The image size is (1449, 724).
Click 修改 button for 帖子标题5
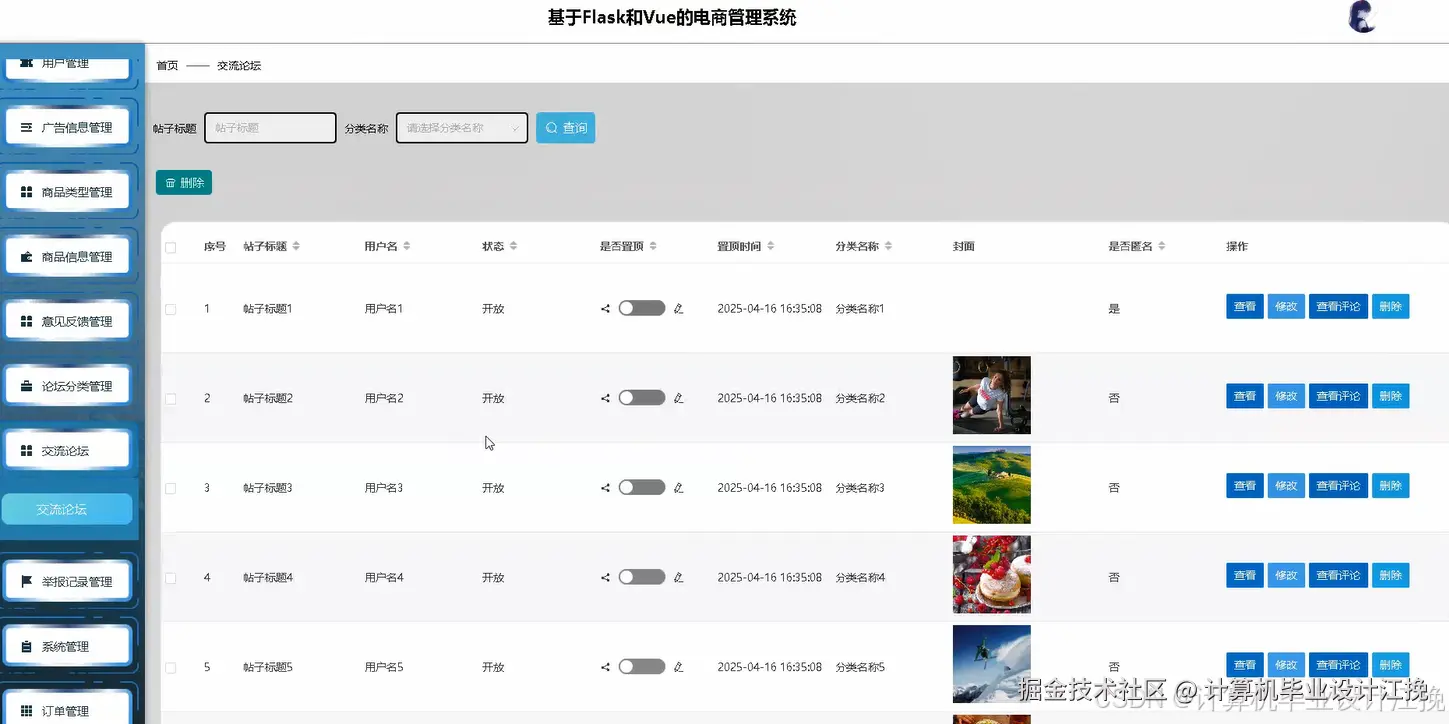(1286, 665)
